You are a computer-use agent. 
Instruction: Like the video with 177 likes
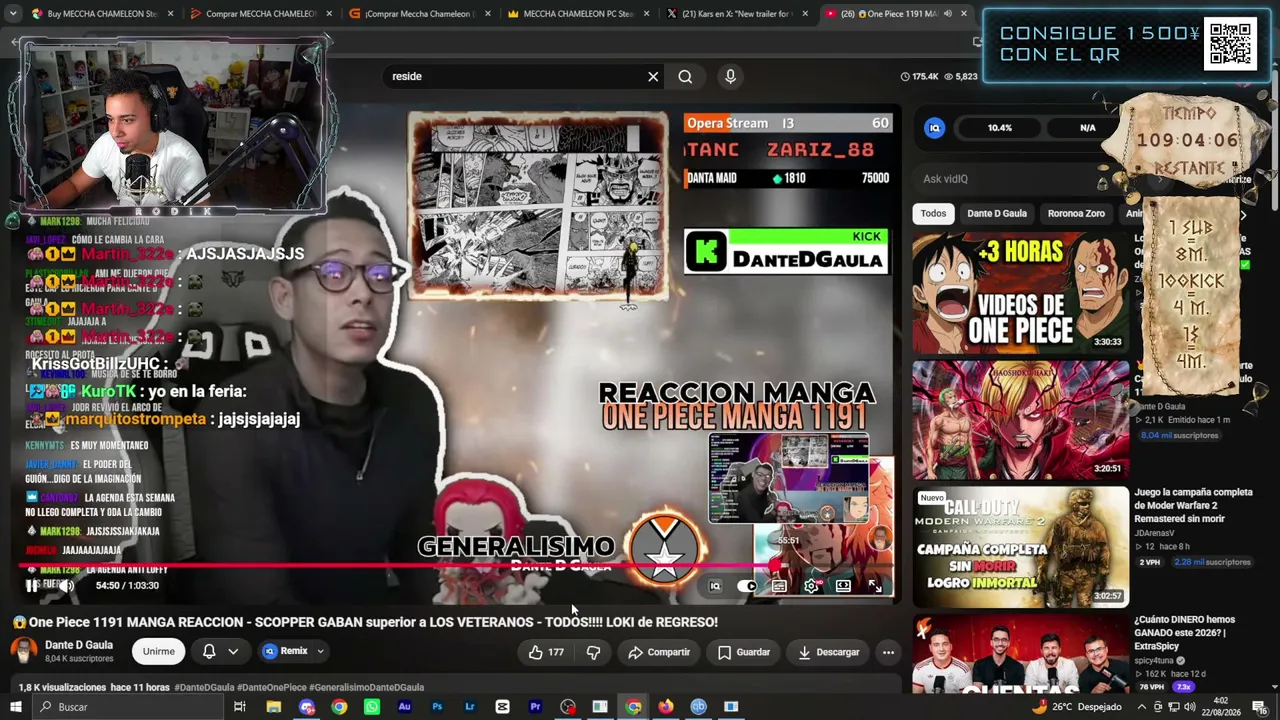click(x=546, y=652)
